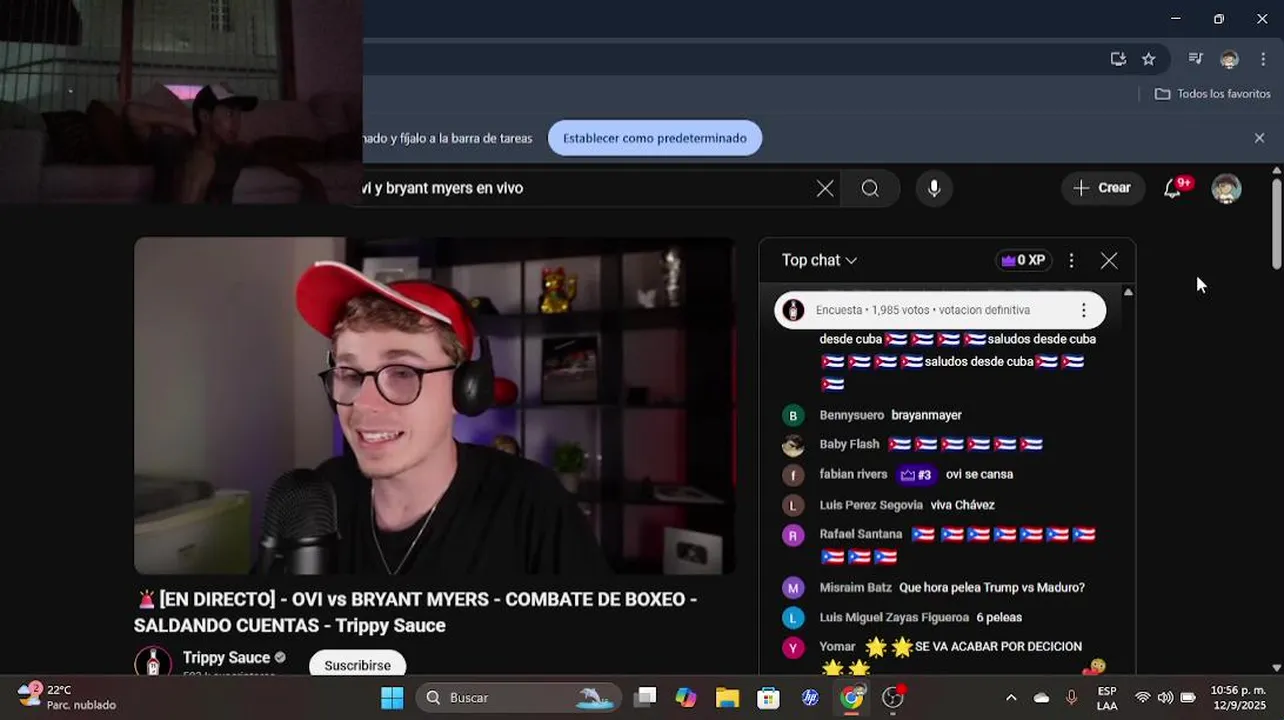Open the YouTube account avatar menu
Screen dimensions: 1284x720
(x=1226, y=188)
